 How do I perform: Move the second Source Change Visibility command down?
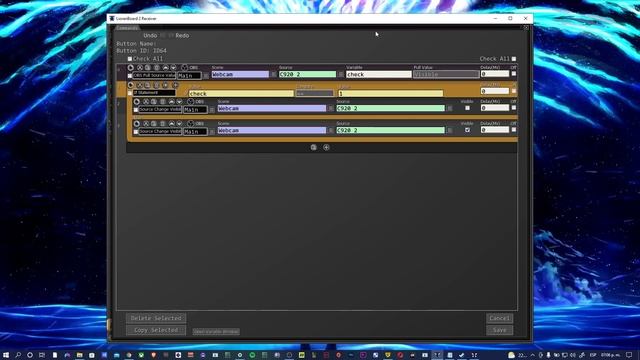[x=179, y=124]
